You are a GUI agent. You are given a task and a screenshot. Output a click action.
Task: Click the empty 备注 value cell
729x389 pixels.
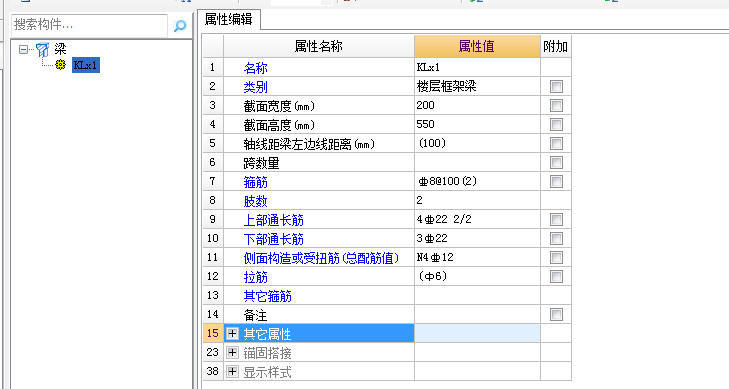pos(477,315)
